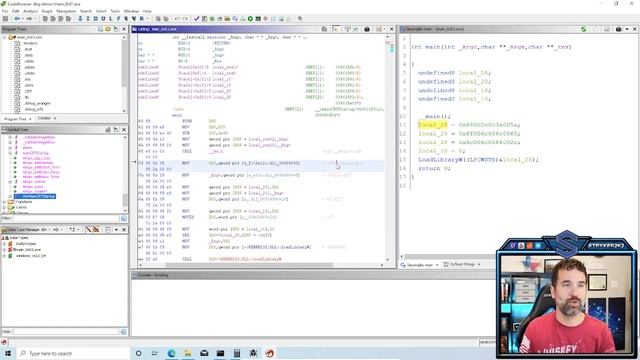
Task: Open File Explorer from the taskbar
Action: coord(188,353)
